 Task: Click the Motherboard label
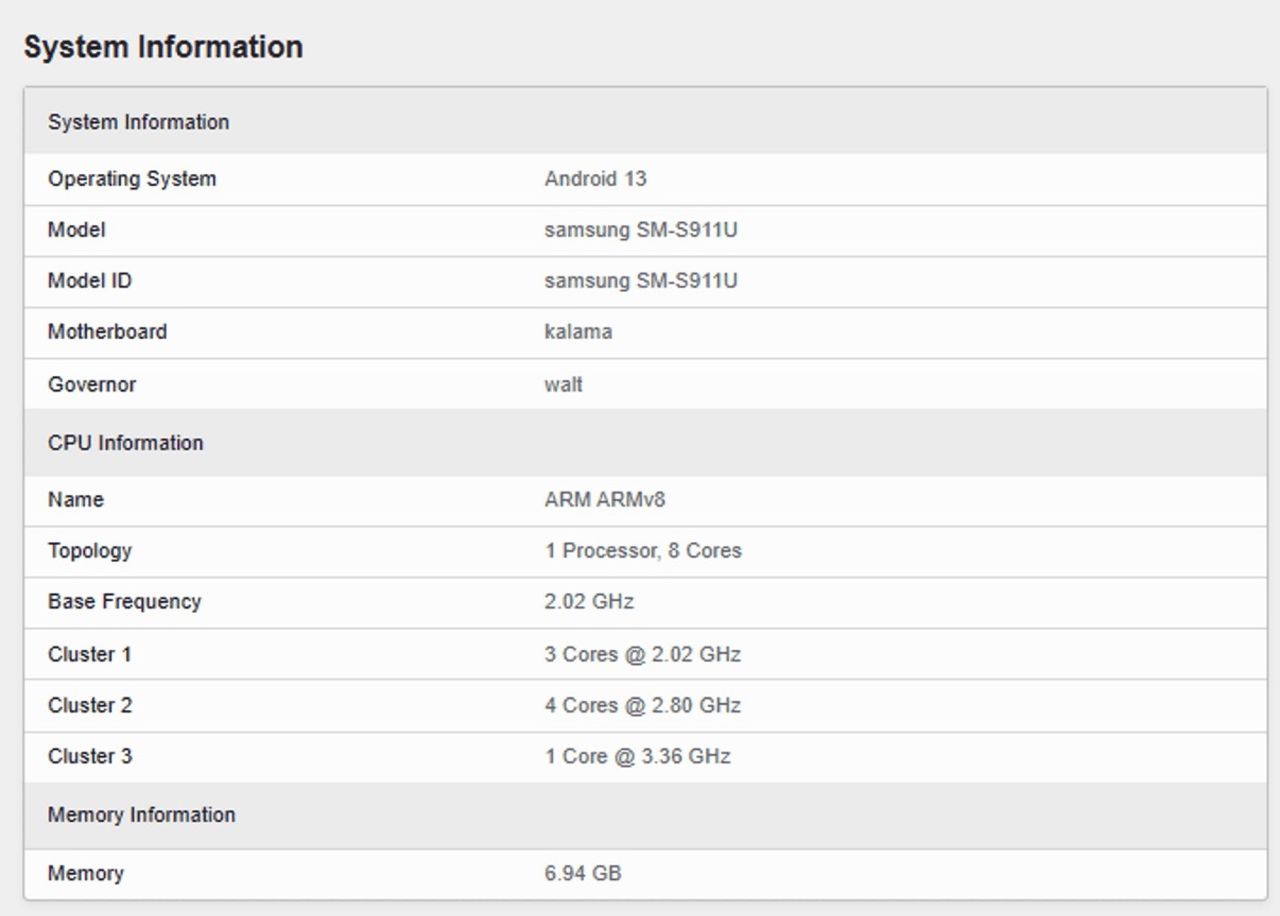pyautogui.click(x=107, y=332)
